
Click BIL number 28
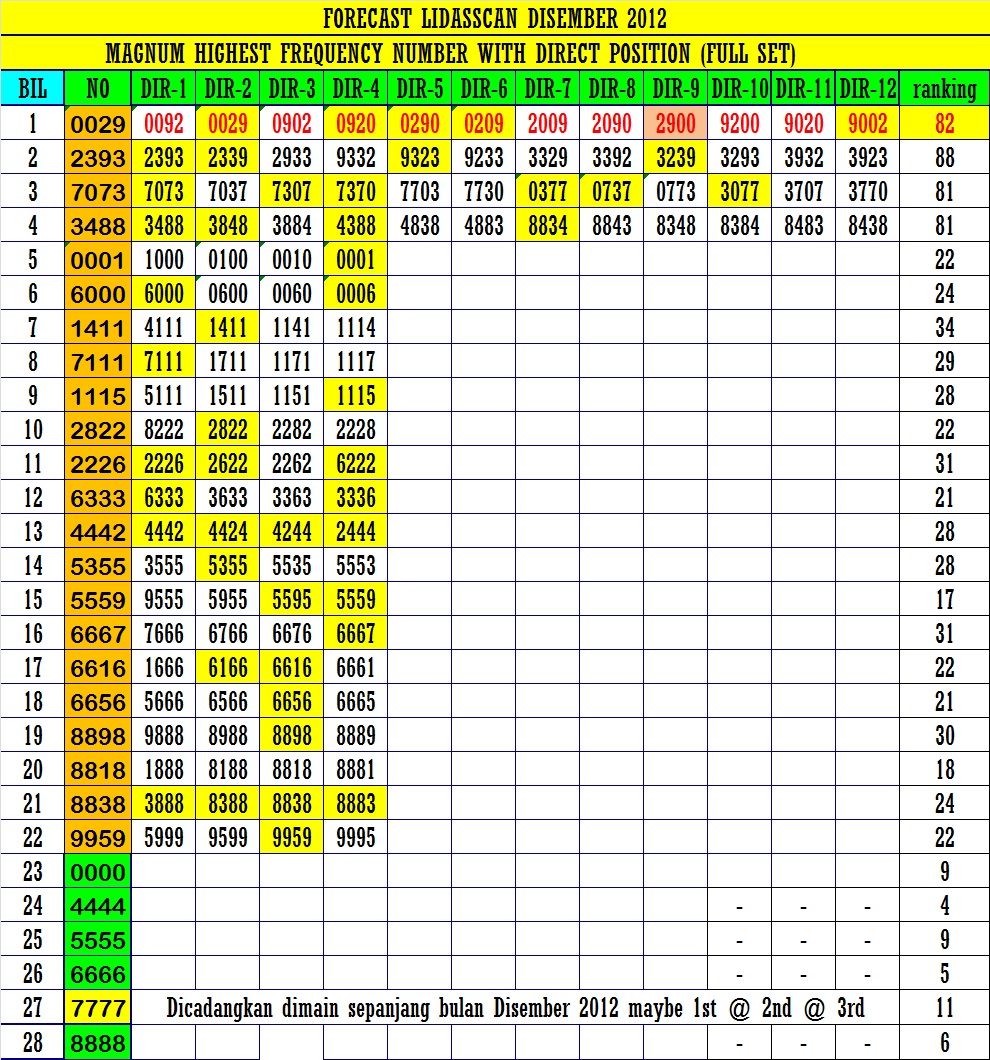point(32,1042)
